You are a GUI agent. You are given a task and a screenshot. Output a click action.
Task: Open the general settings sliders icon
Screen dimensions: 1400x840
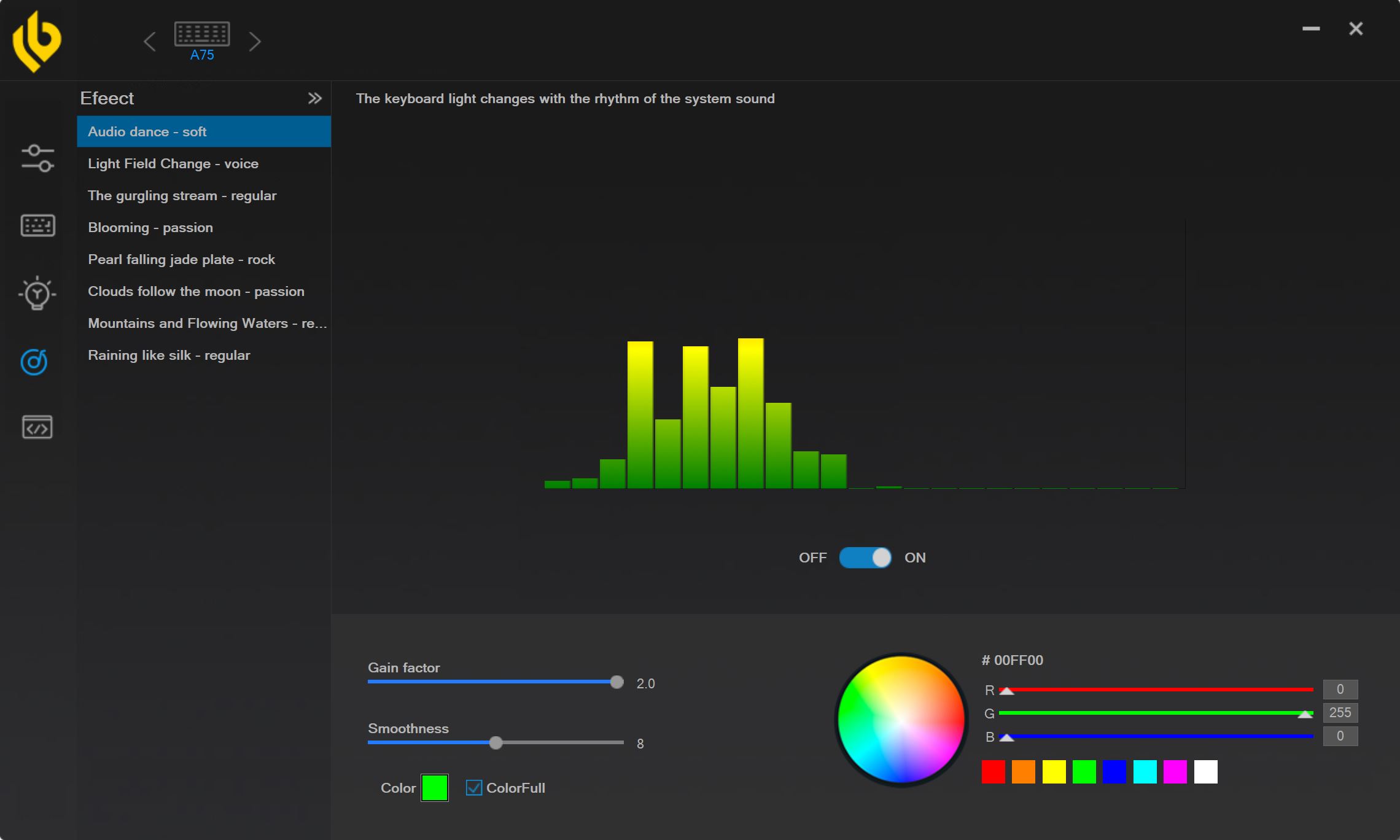click(x=37, y=158)
